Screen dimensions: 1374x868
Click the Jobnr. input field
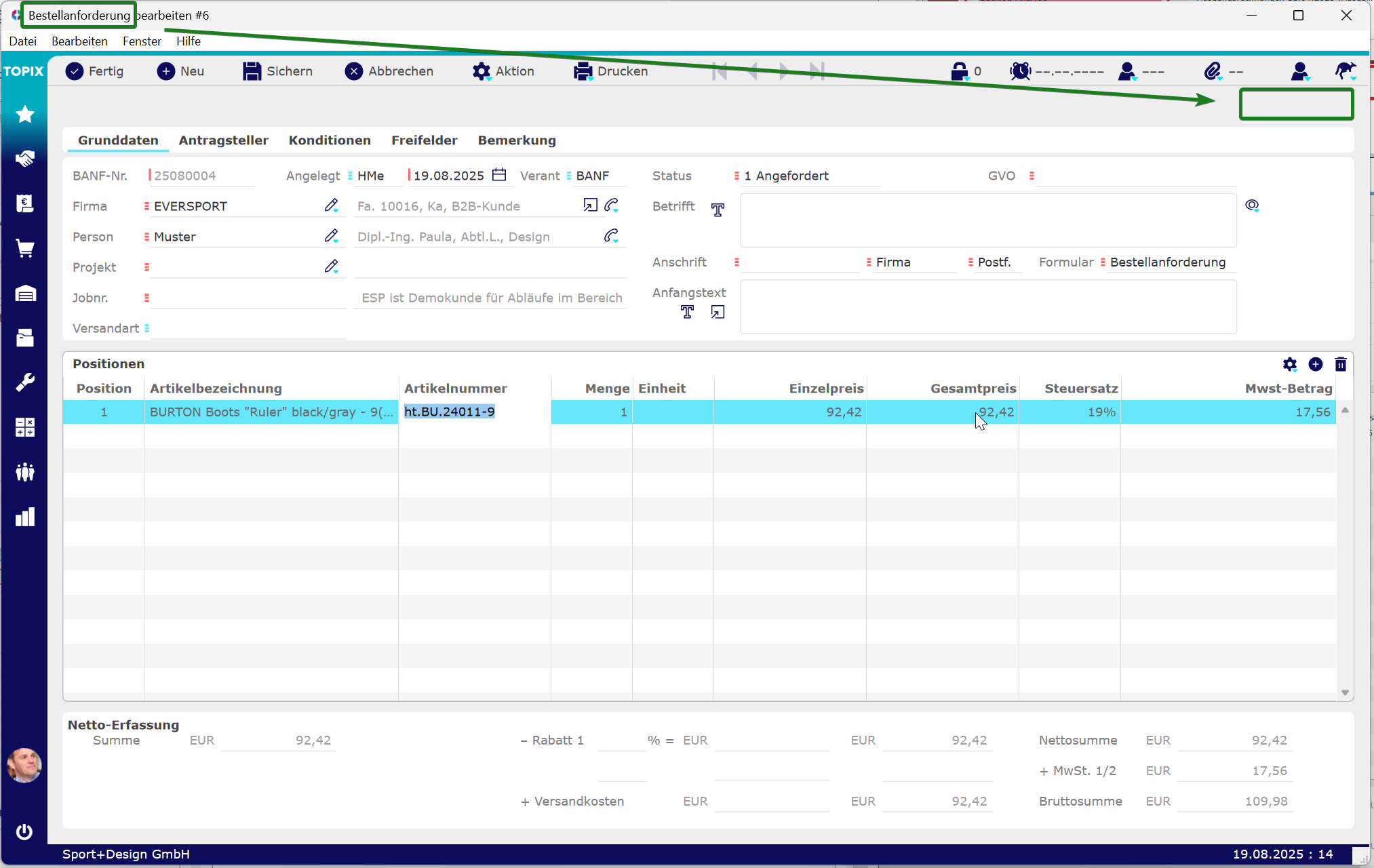click(x=248, y=298)
